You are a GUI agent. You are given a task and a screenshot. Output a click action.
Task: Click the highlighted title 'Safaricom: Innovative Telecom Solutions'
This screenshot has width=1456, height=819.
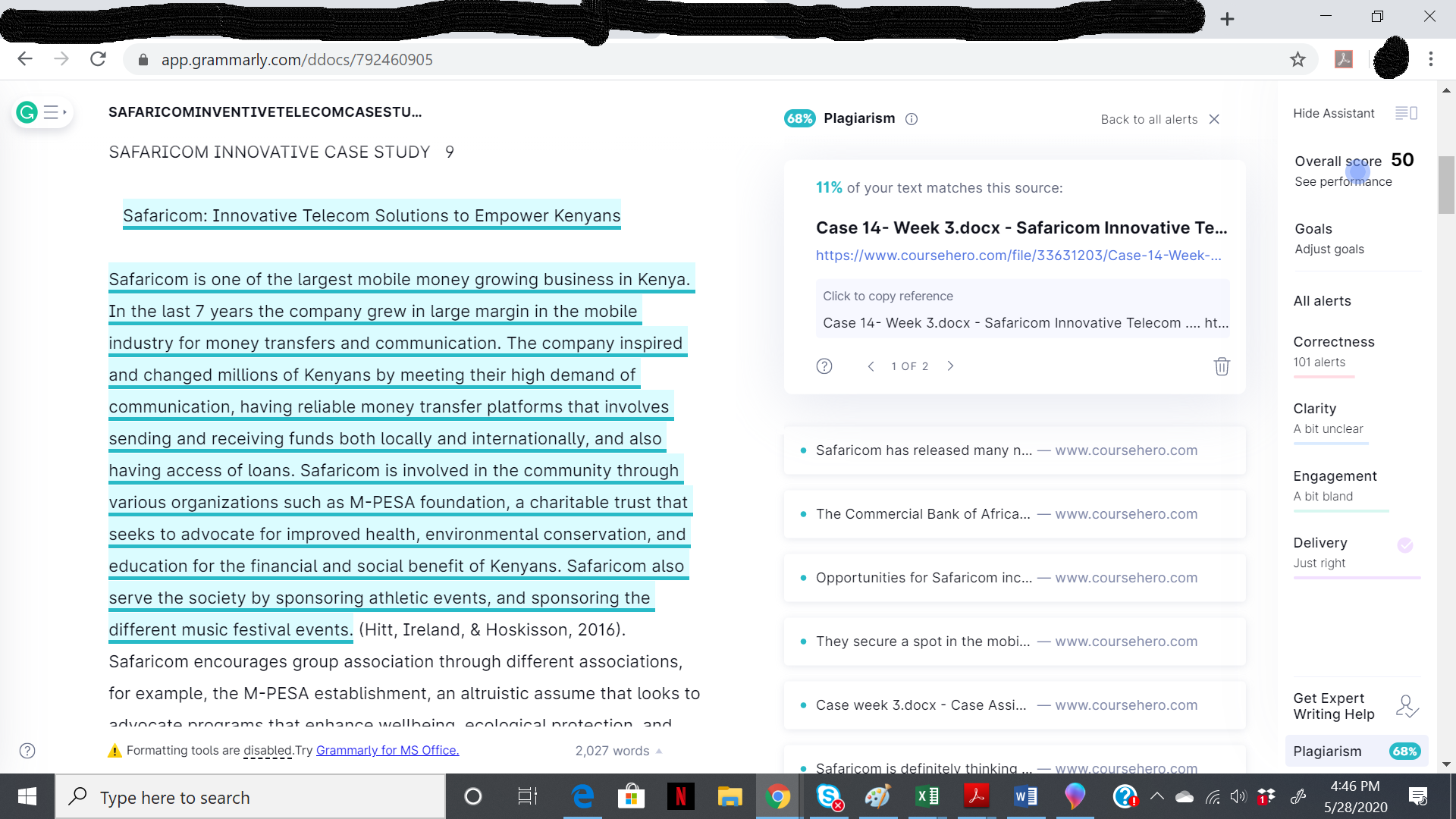(372, 215)
